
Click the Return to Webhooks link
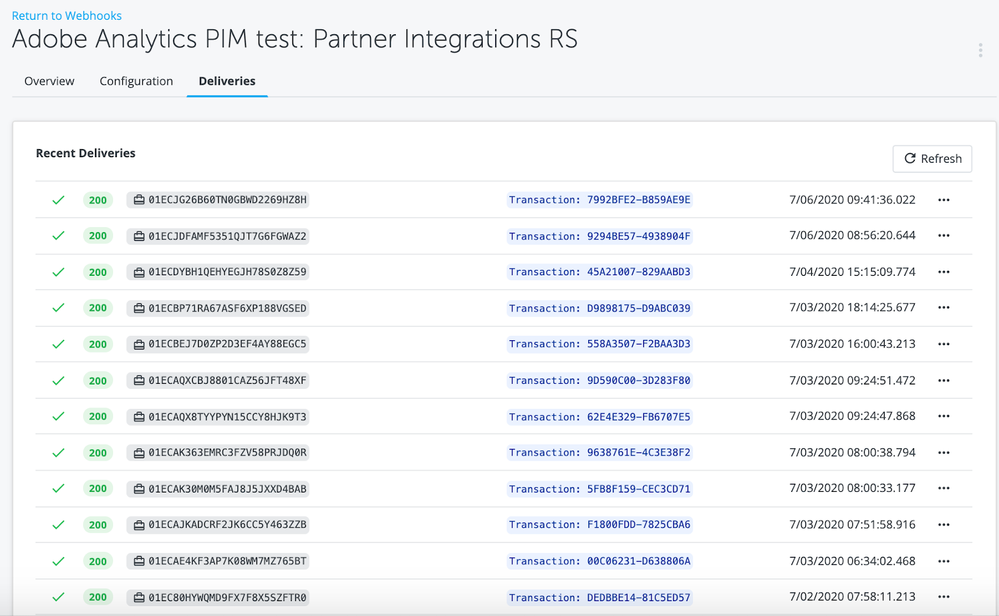point(66,16)
